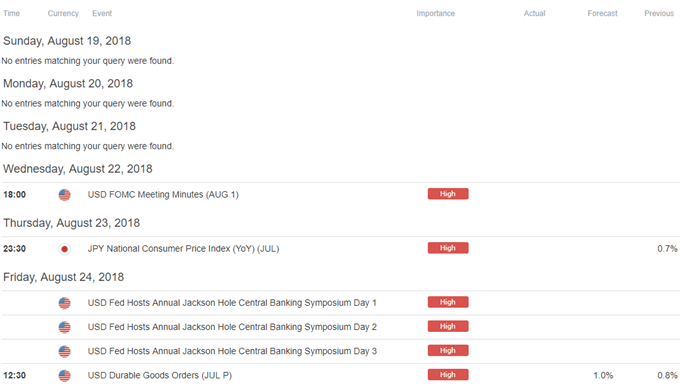Screen dimensions: 680x389
Task: Open Jackson Hole Central Banking Symposium Day 2
Action: click(x=232, y=327)
